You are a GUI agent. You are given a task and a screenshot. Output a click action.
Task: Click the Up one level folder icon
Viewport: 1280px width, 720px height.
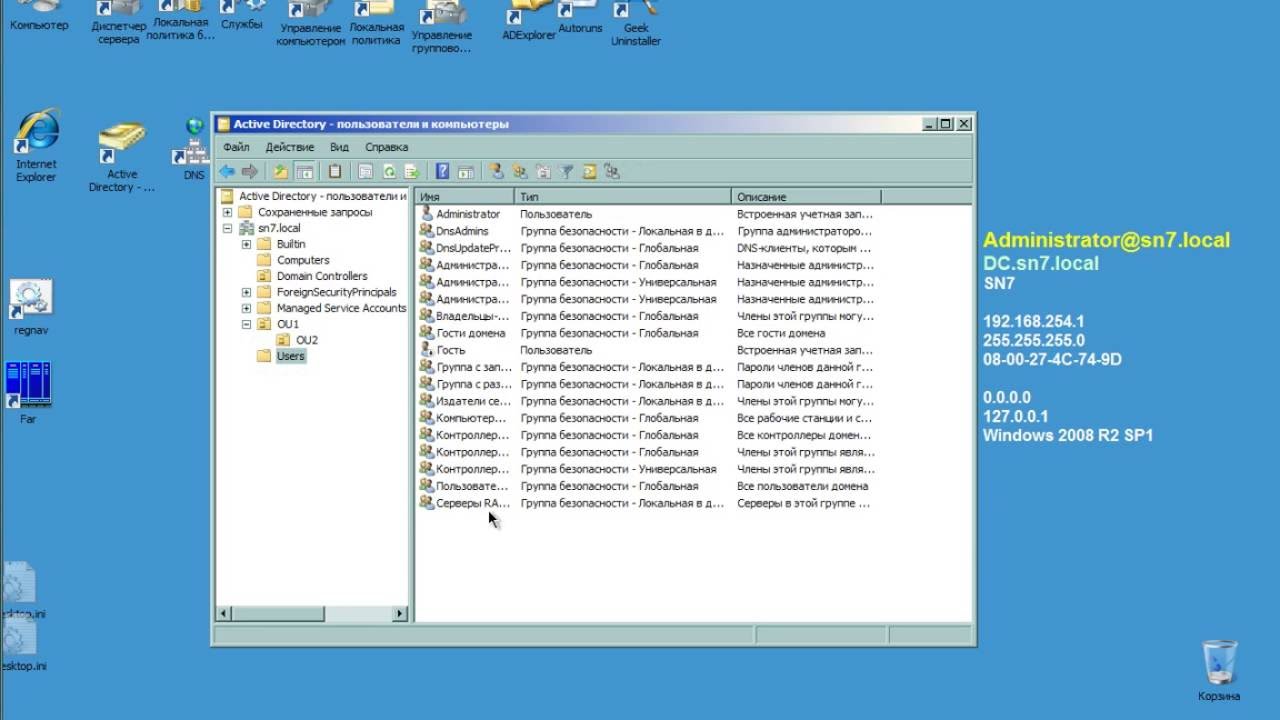(281, 172)
